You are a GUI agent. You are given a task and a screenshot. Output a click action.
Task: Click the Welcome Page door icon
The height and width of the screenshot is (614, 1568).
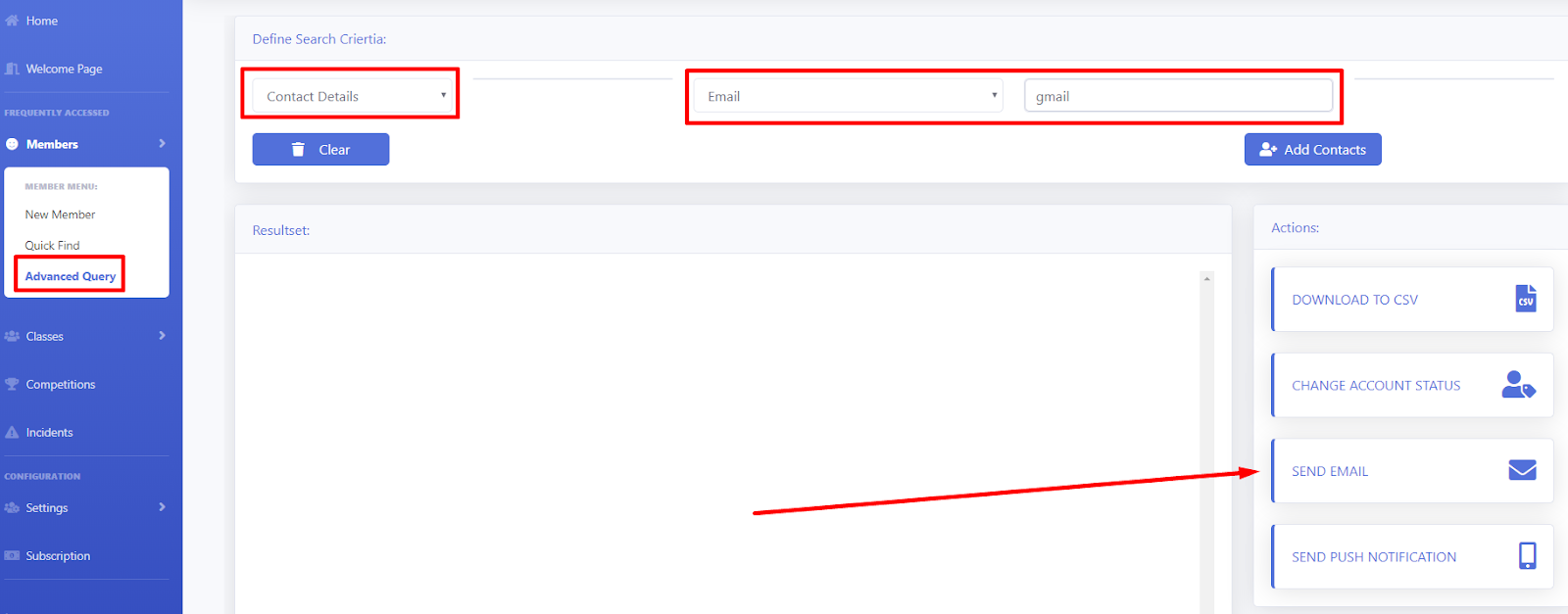point(12,69)
